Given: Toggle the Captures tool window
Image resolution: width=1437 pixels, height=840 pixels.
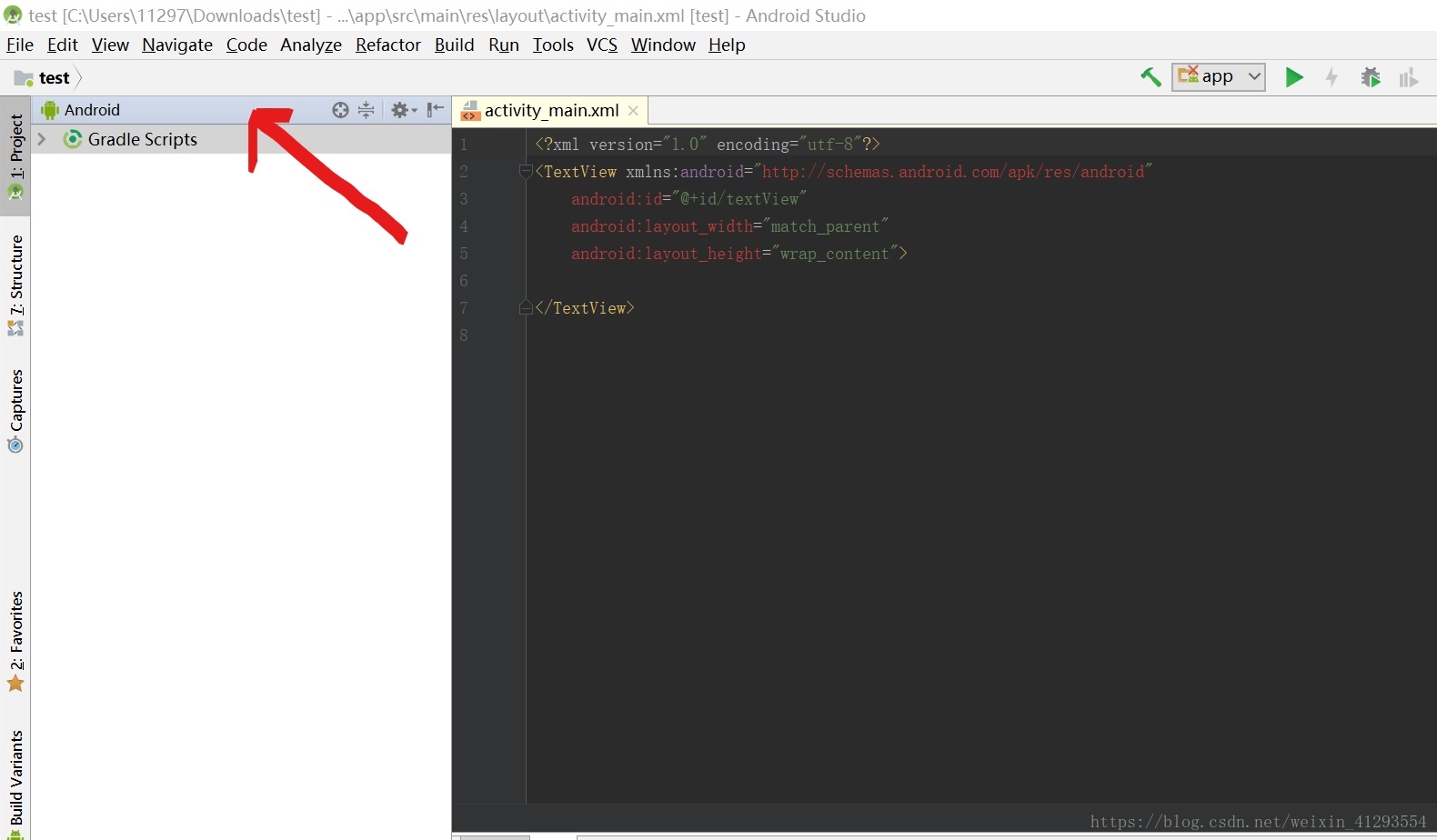Looking at the screenshot, I should pyautogui.click(x=15, y=411).
